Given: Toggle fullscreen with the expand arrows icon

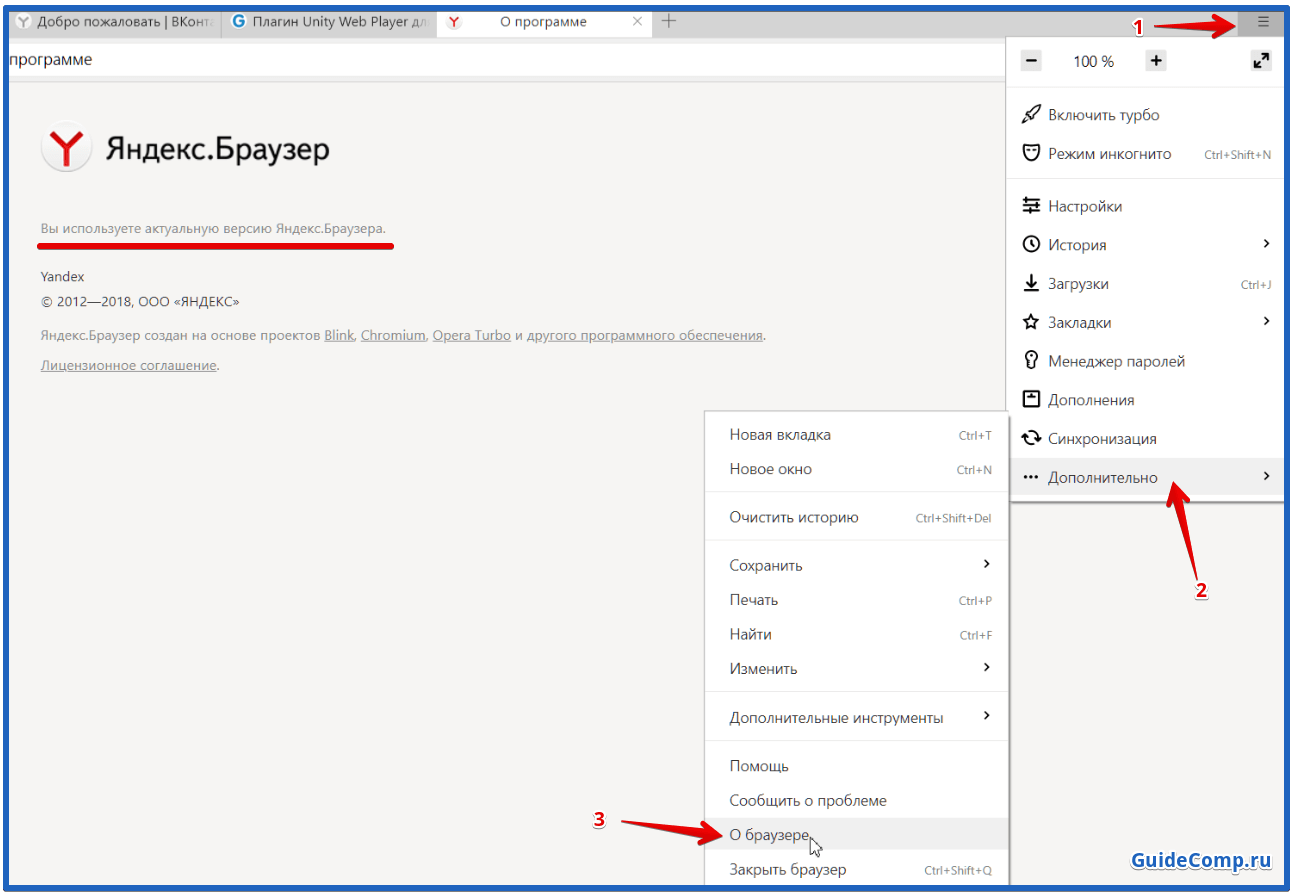Looking at the screenshot, I should [x=1261, y=61].
